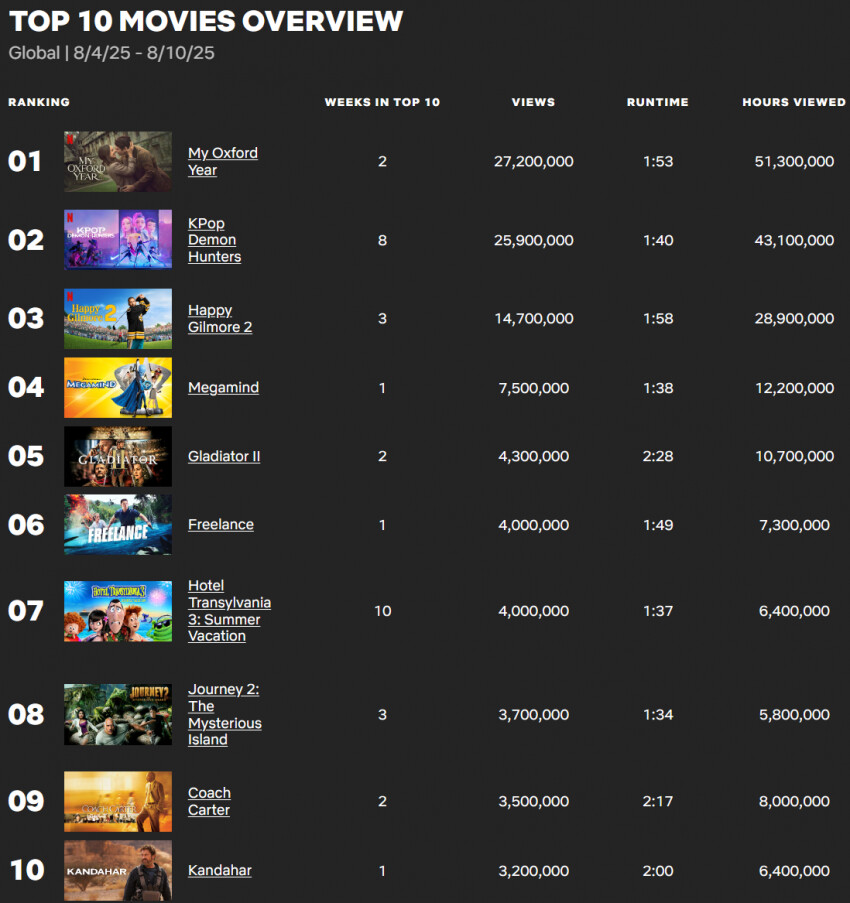Open the Gladiator II title link

pos(224,456)
